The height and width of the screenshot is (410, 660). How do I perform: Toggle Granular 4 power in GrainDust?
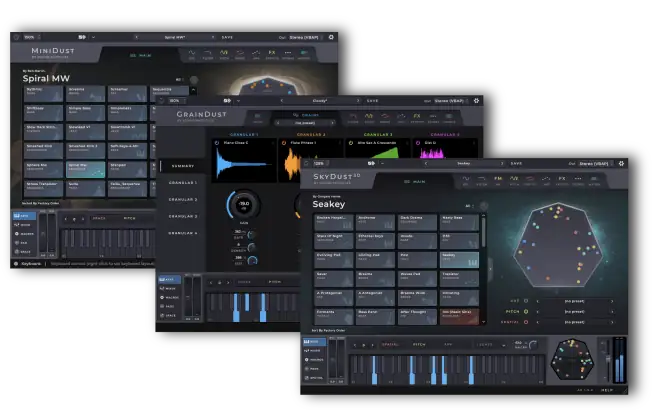click(418, 143)
